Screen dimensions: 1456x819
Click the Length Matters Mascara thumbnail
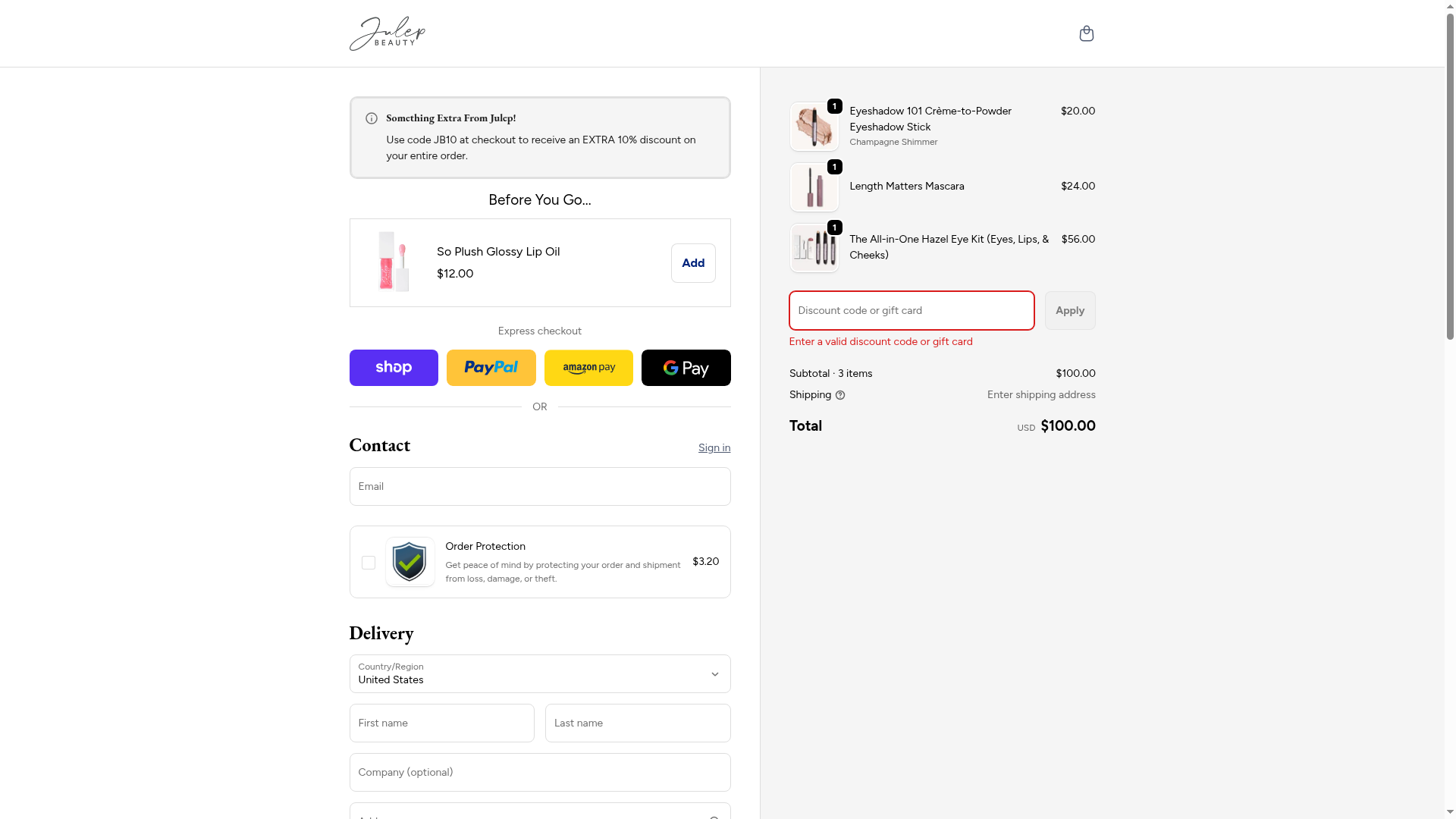(x=814, y=187)
